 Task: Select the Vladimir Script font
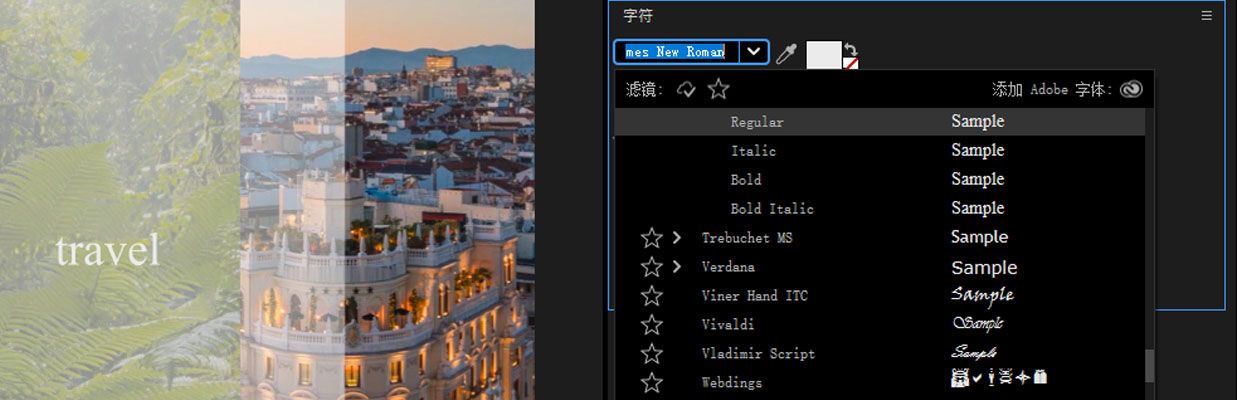click(758, 354)
